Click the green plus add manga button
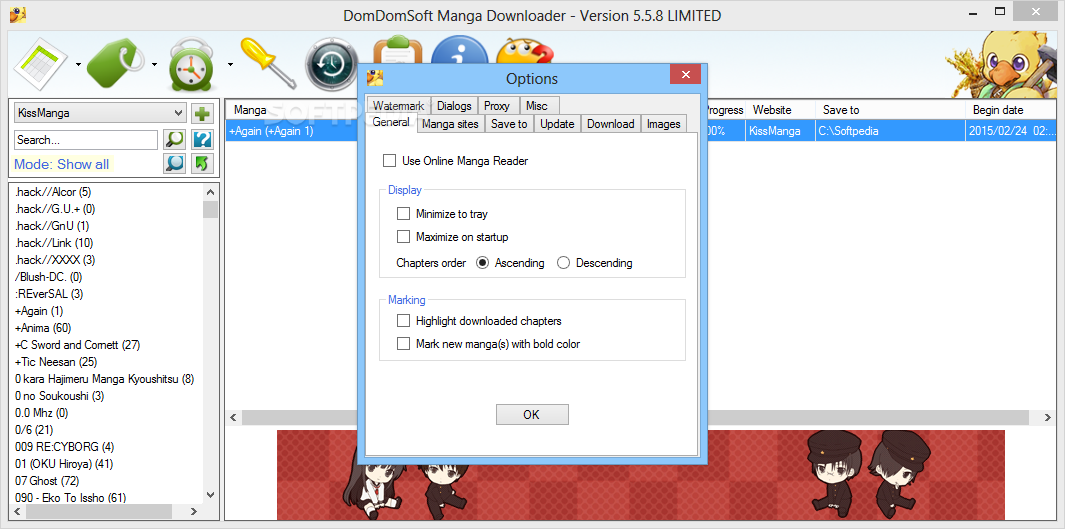Image resolution: width=1065 pixels, height=529 pixels. (x=202, y=113)
